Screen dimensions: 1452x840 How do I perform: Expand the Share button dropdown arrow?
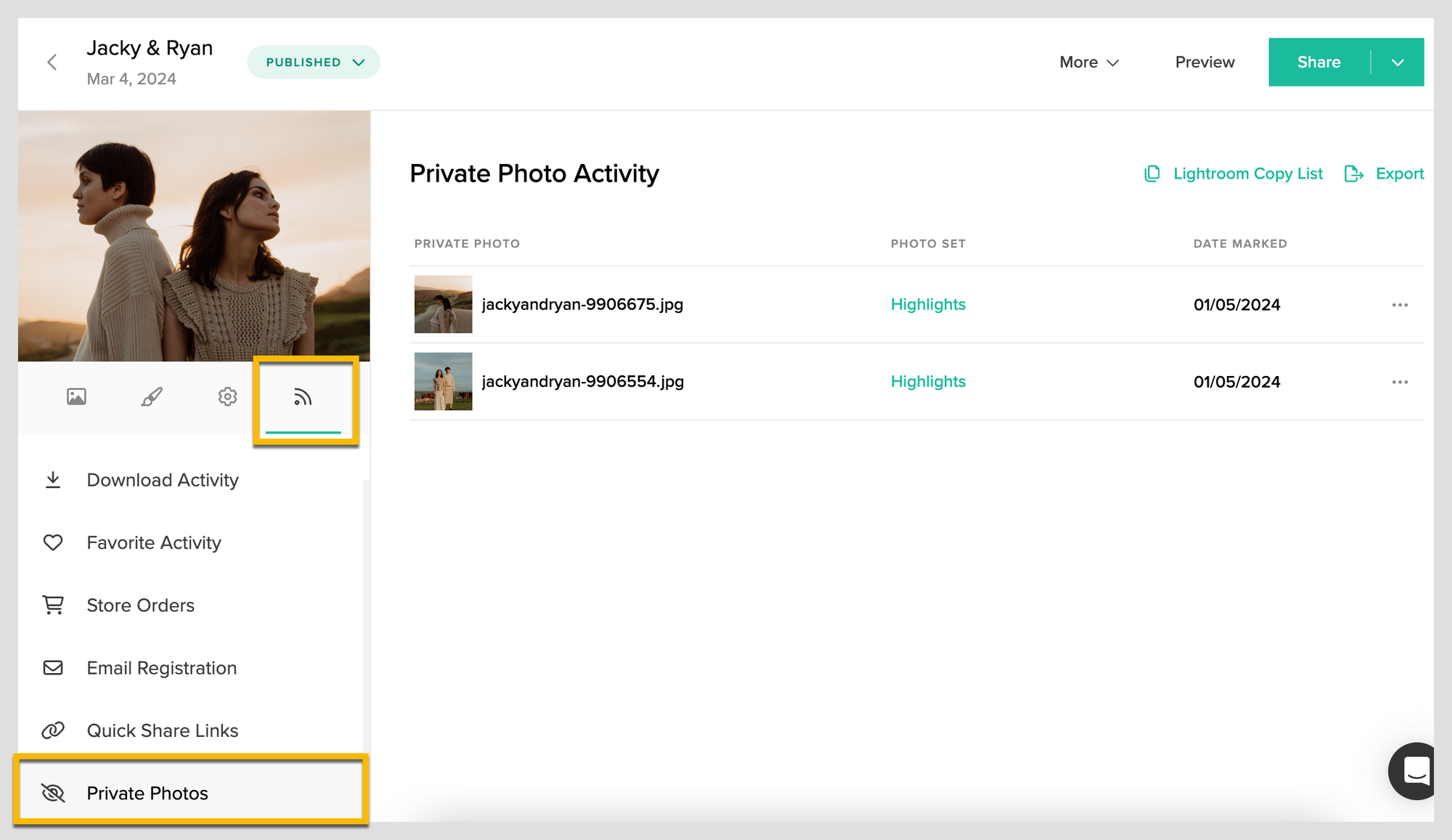(1398, 62)
